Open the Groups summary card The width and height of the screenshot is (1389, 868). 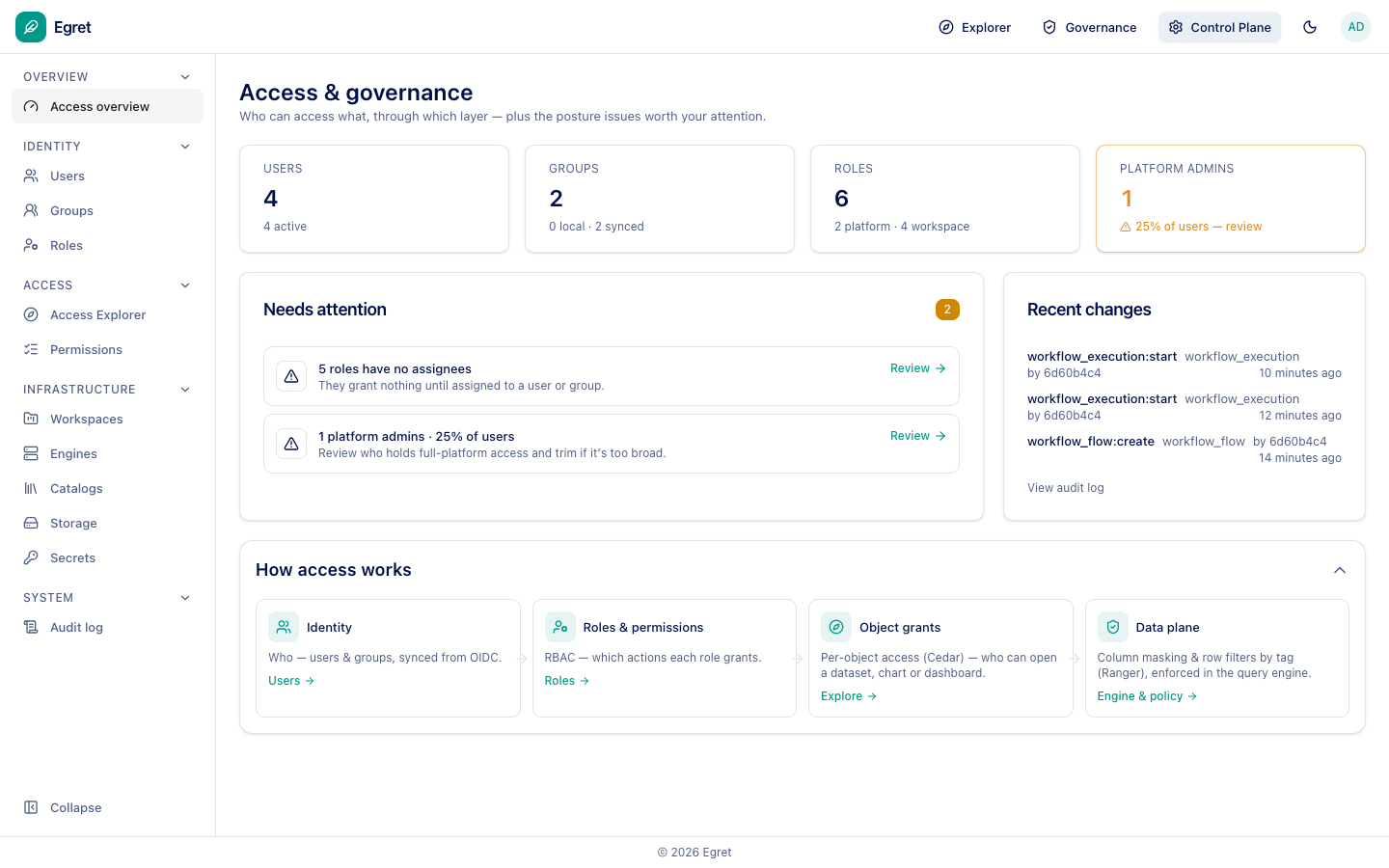click(x=660, y=199)
